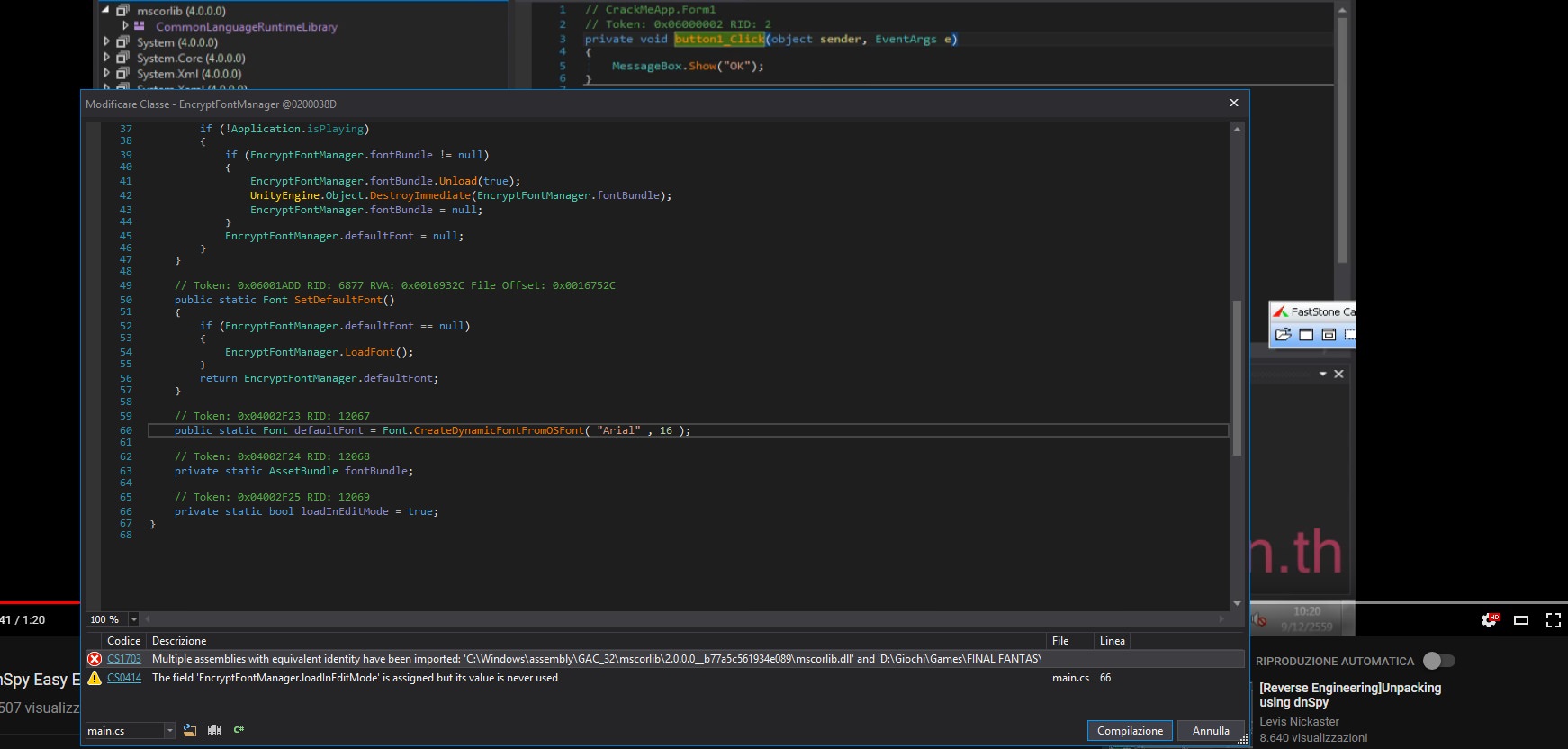Click the Annulla button
1568x749 pixels.
click(1211, 731)
